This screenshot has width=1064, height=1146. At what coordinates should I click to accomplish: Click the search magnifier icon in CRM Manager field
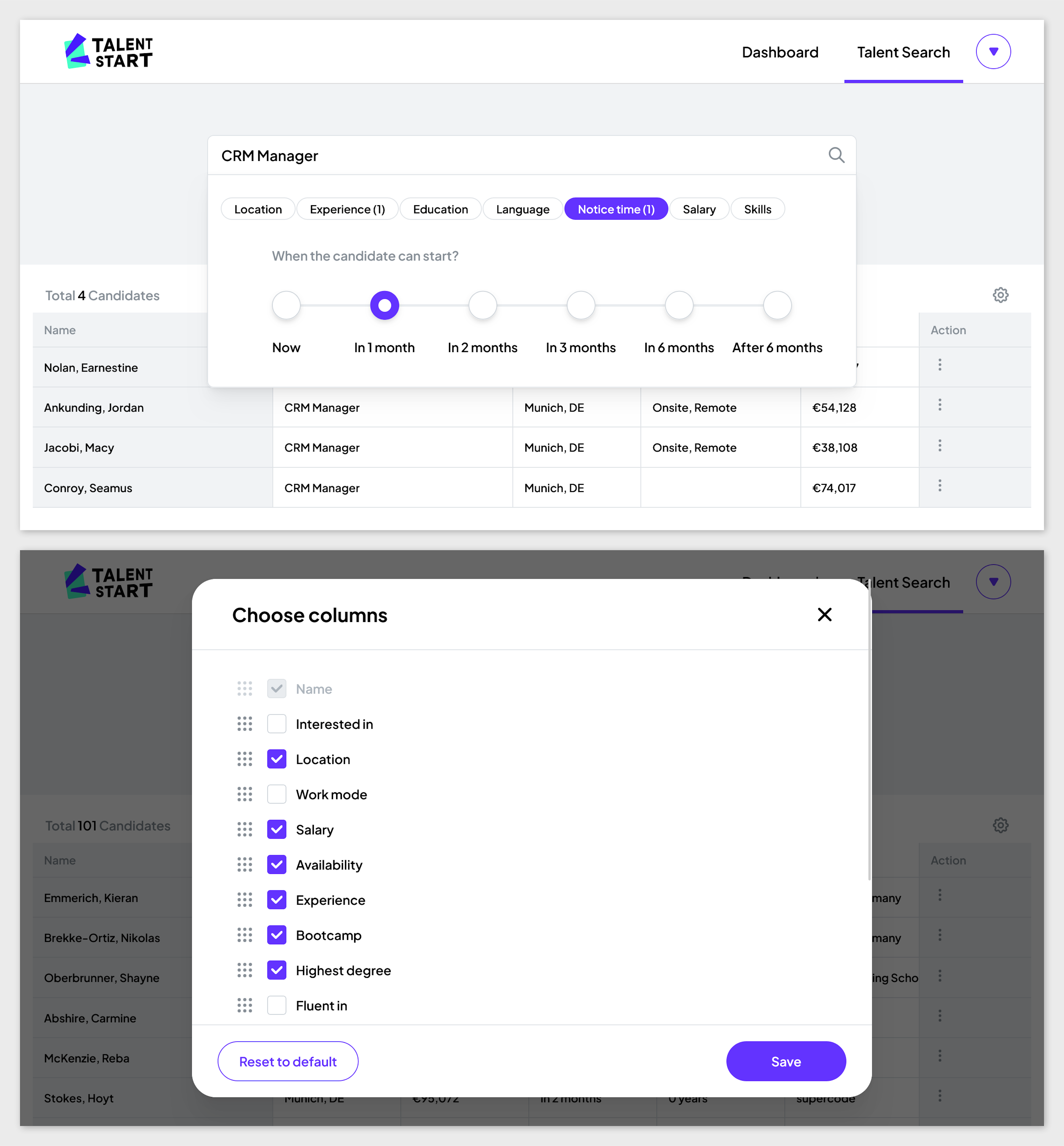[836, 155]
